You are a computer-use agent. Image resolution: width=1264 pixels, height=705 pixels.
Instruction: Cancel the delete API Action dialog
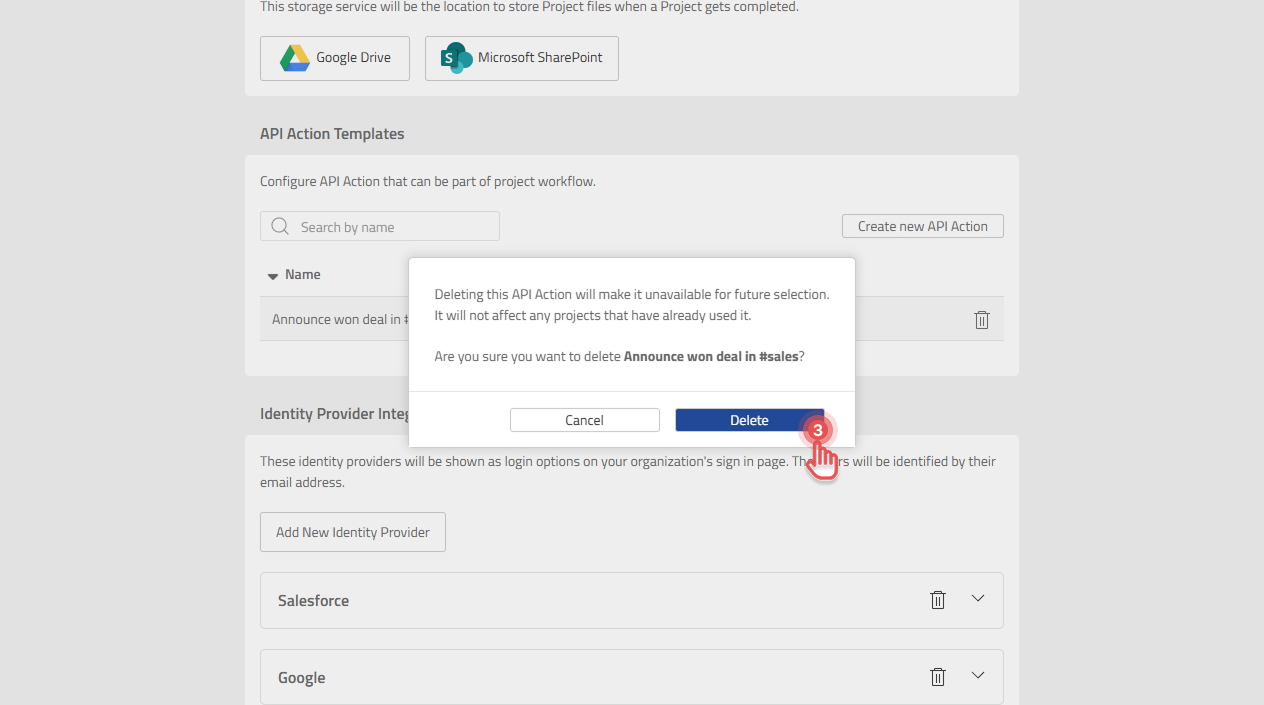pyautogui.click(x=584, y=420)
